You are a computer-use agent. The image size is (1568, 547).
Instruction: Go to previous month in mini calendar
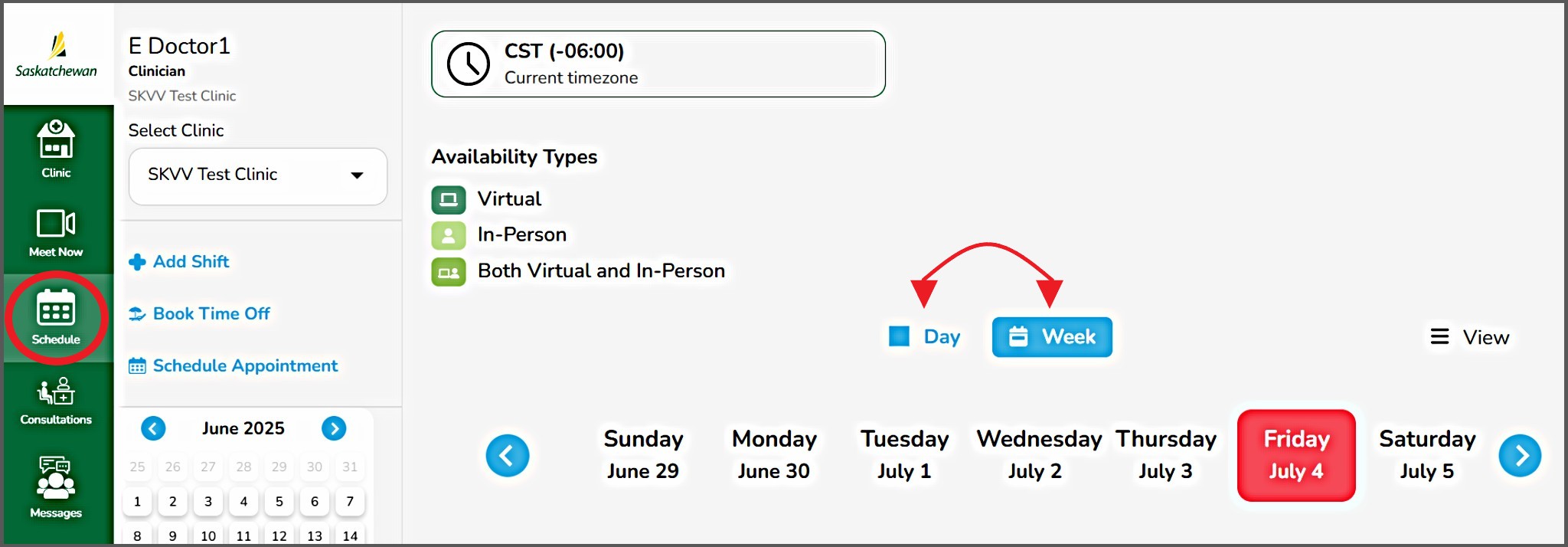pos(153,428)
